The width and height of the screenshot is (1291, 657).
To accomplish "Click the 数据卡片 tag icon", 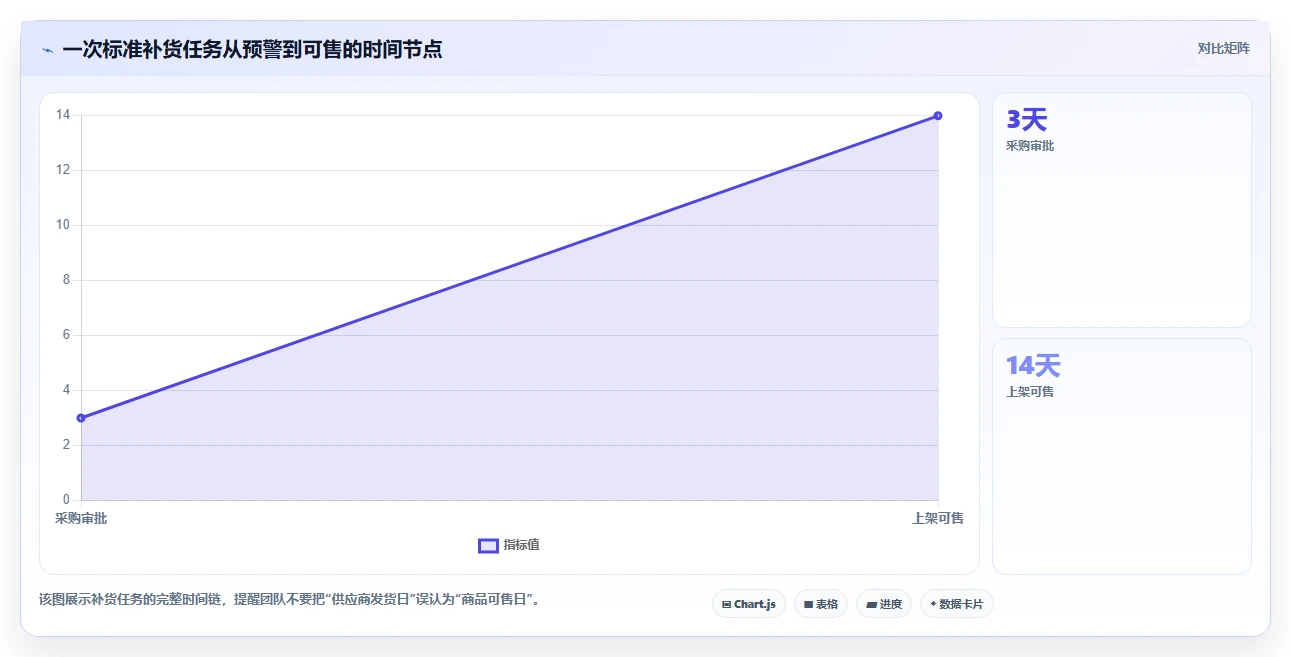I will pos(933,604).
